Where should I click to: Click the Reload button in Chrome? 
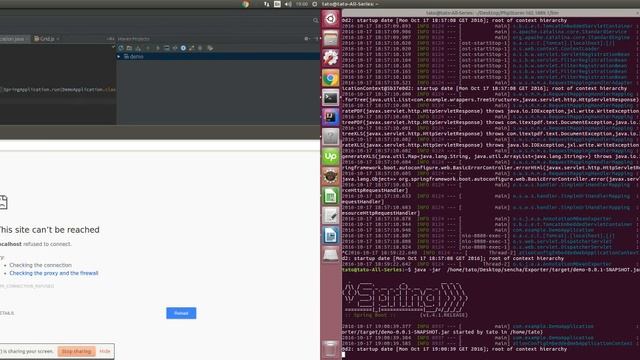pos(181,313)
